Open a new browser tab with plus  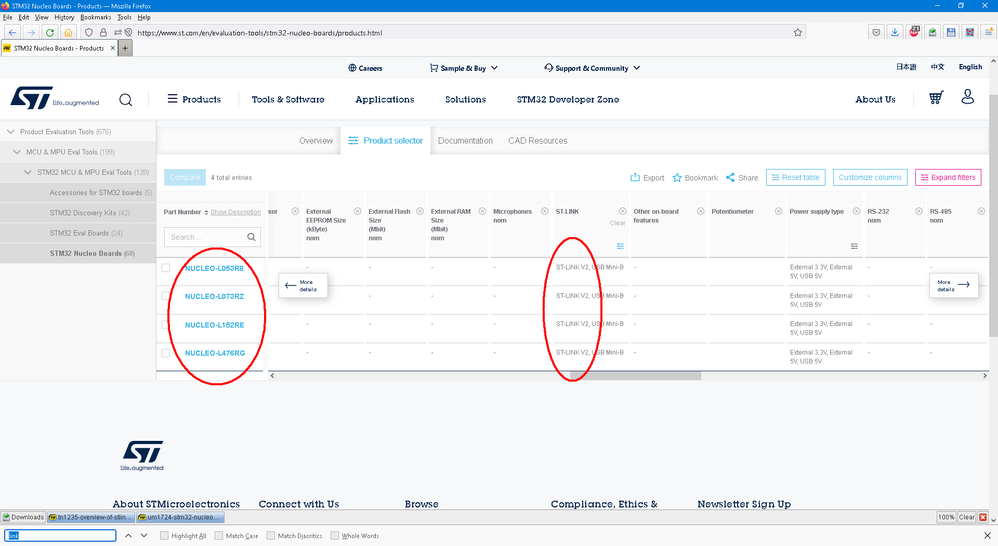coord(125,48)
